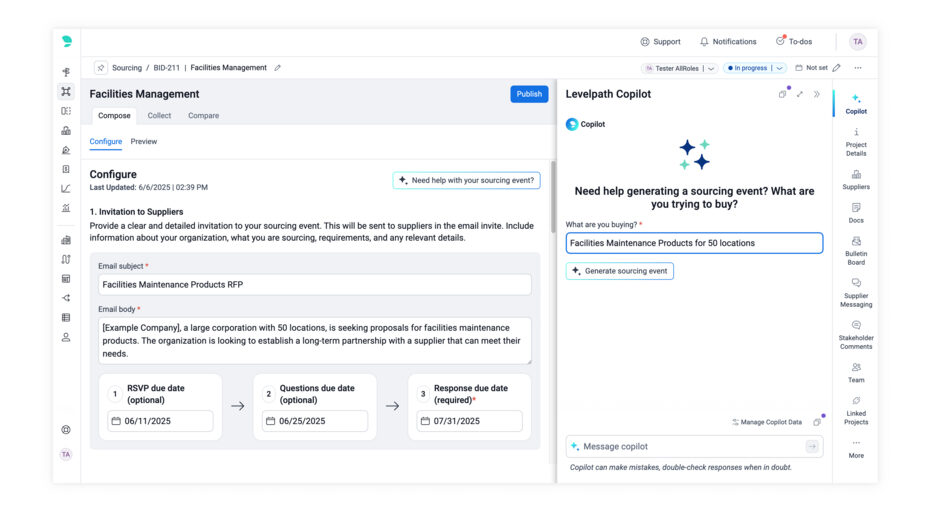Switch to the Compare tab

pos(203,116)
